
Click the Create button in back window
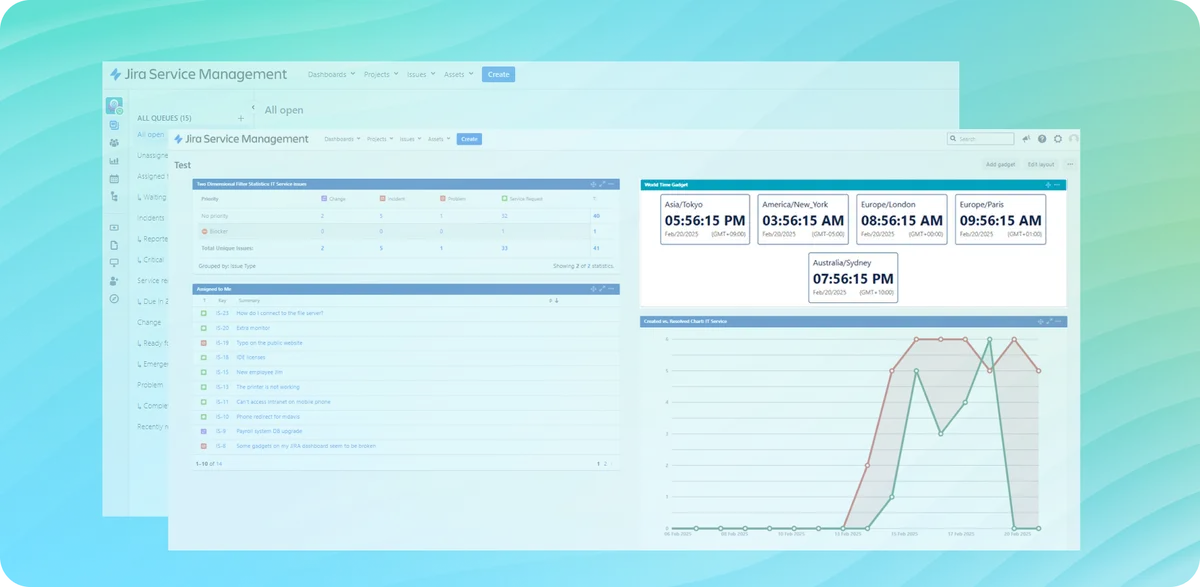498,74
